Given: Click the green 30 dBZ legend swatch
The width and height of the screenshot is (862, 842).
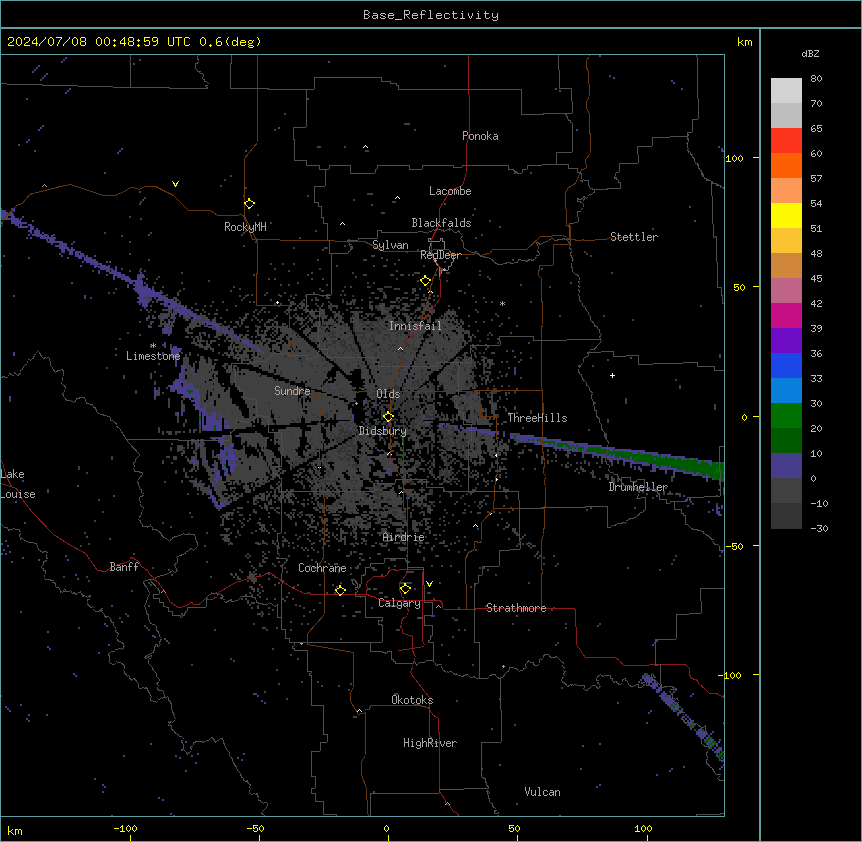Looking at the screenshot, I should point(786,416).
